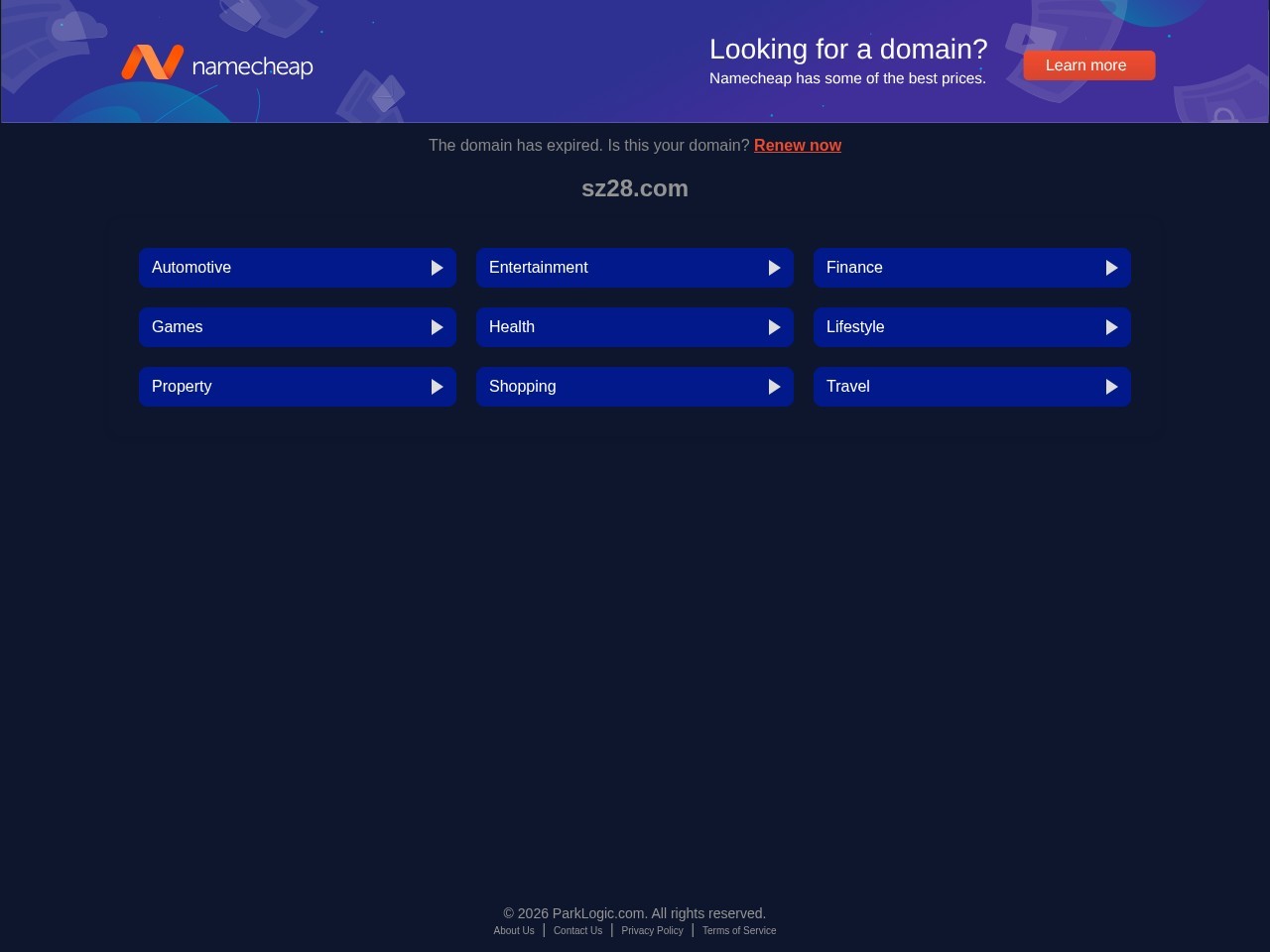Screen dimensions: 1270x952
Task: Open the Property category link
Action: click(x=298, y=387)
